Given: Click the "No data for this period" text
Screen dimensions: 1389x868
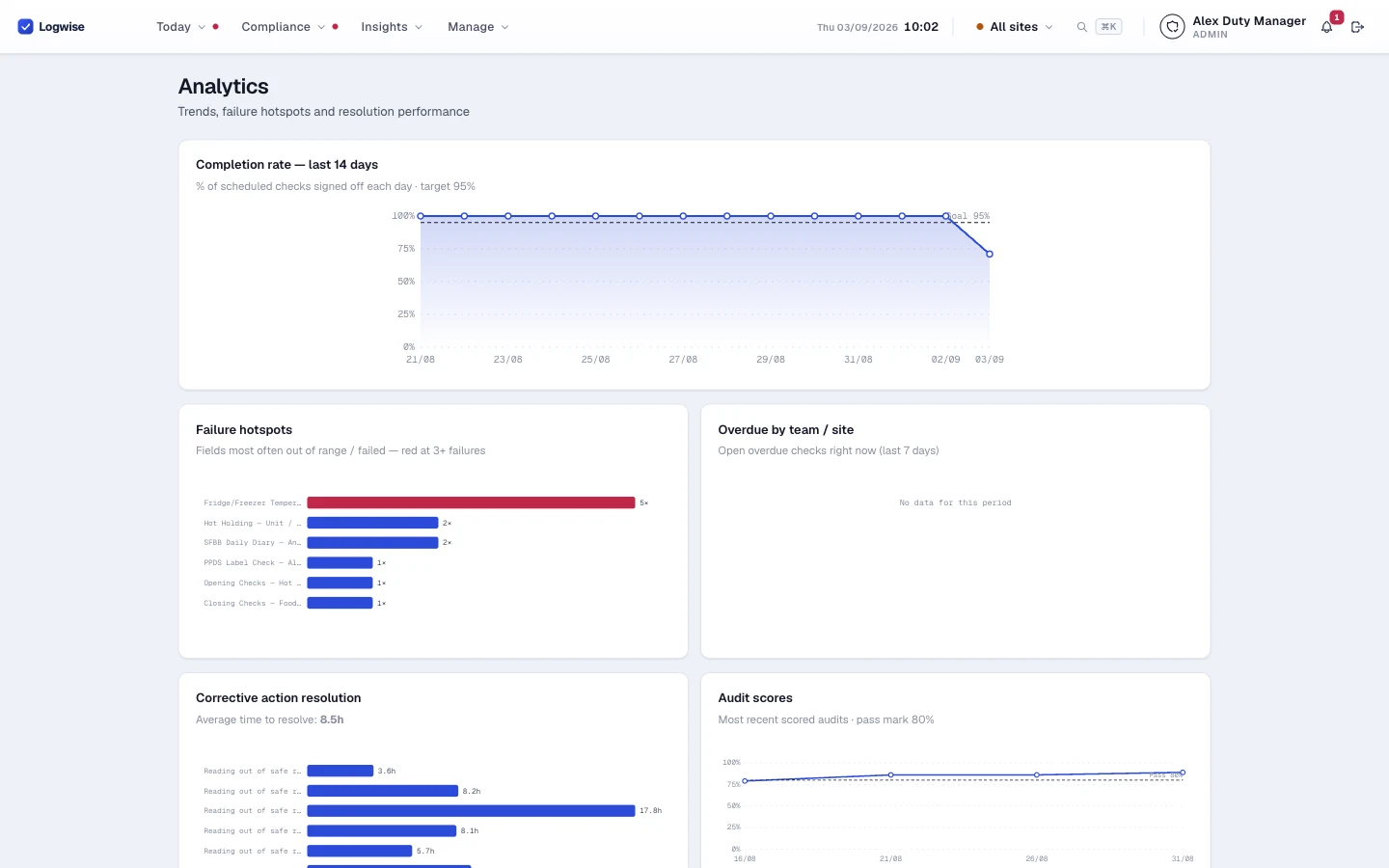Looking at the screenshot, I should click(955, 502).
